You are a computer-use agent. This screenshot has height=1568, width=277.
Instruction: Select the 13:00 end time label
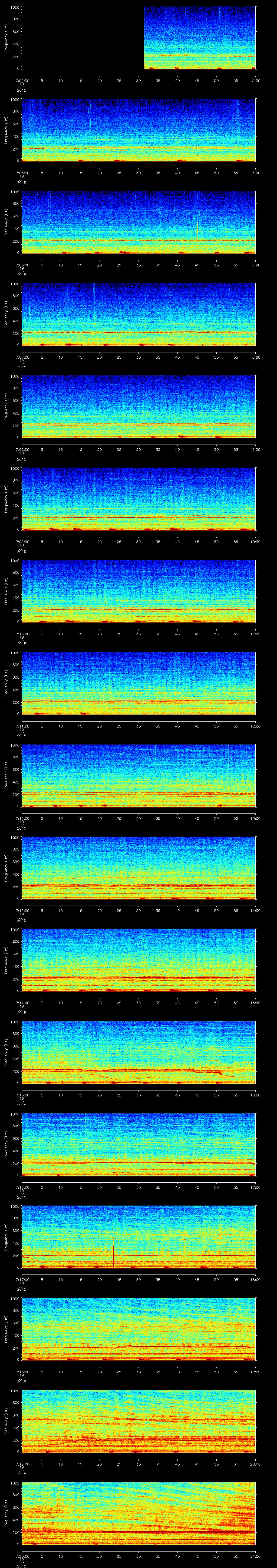tap(255, 818)
